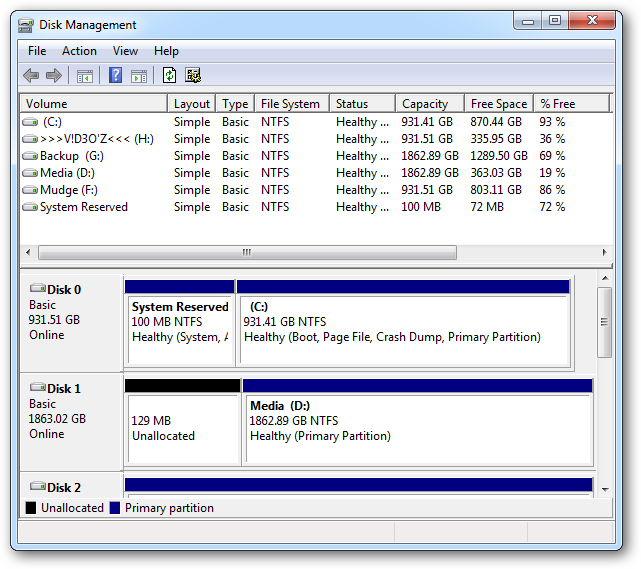Click the disk pane scroll-down arrow

pyautogui.click(x=605, y=489)
